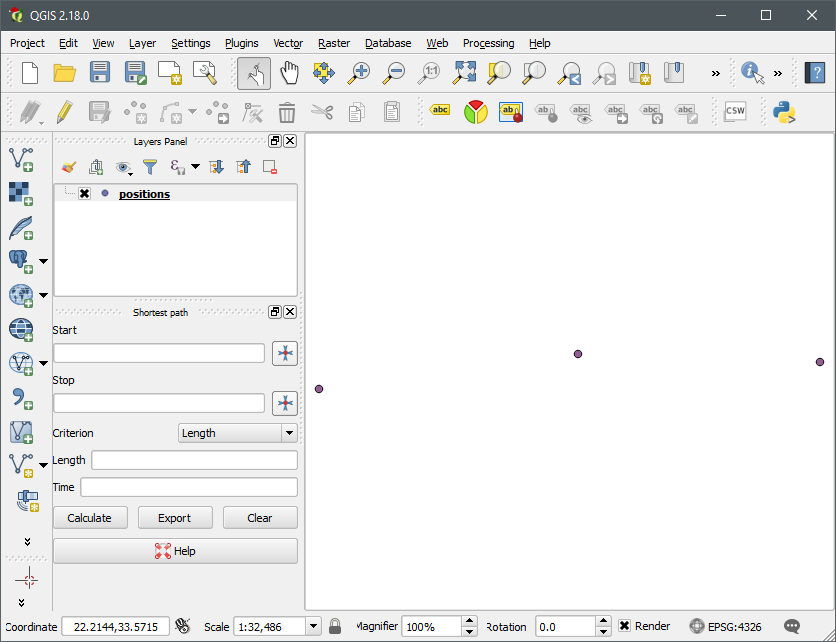Open the Layer Labeling Options abc icon
This screenshot has height=642, width=836.
[440, 111]
